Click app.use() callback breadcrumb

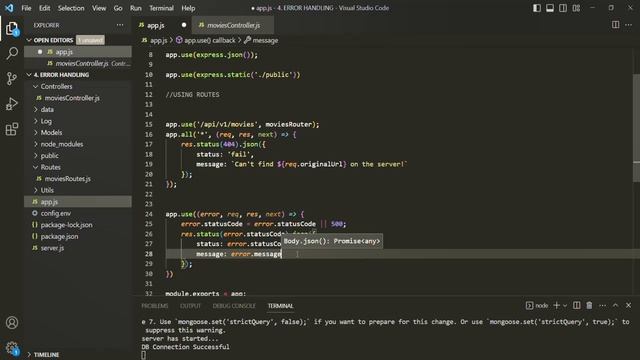[x=206, y=40]
